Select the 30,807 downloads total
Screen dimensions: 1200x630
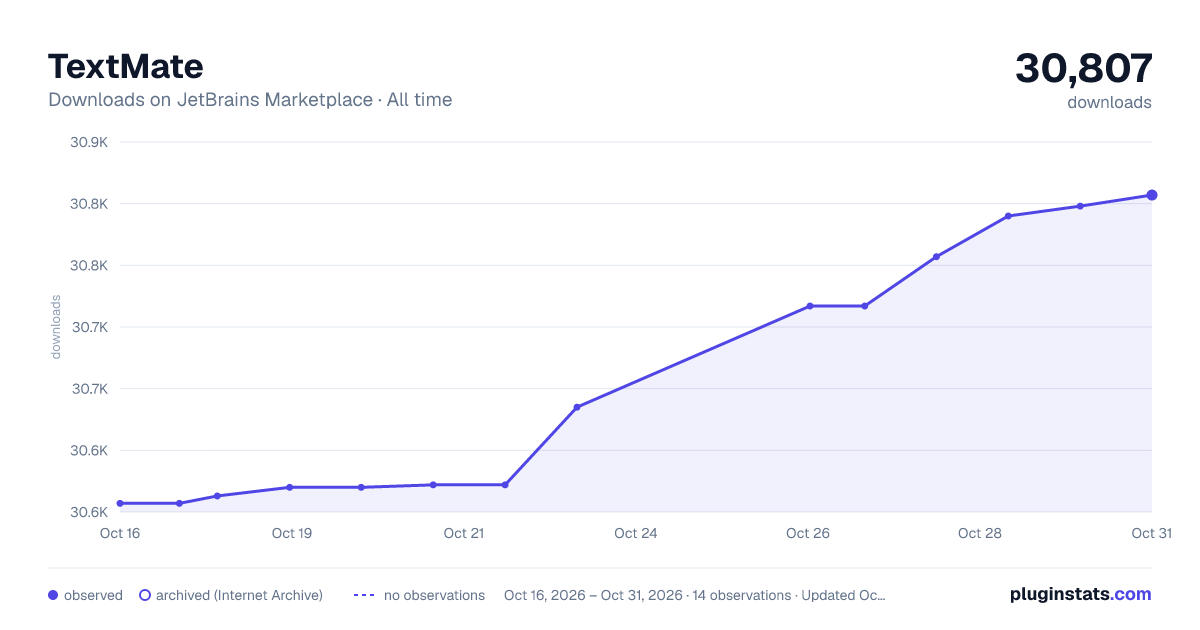[x=1084, y=68]
